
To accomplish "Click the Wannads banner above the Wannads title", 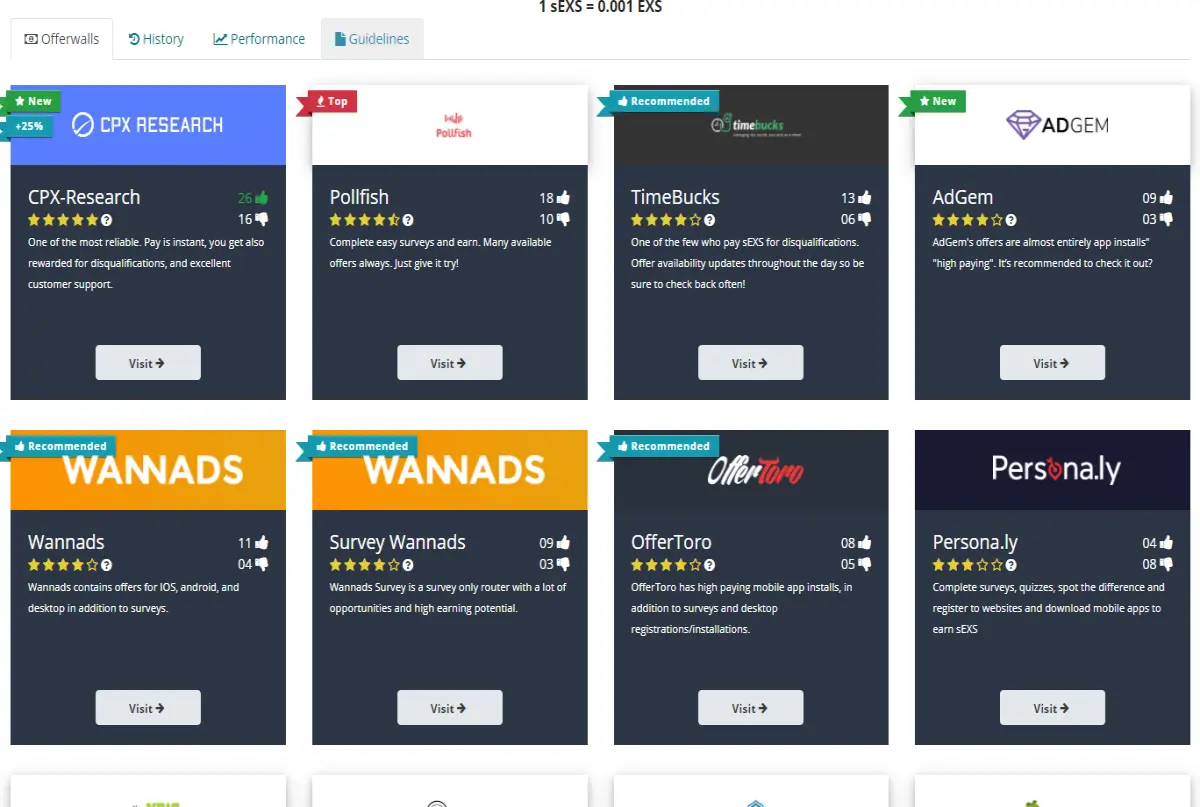I will [x=148, y=470].
